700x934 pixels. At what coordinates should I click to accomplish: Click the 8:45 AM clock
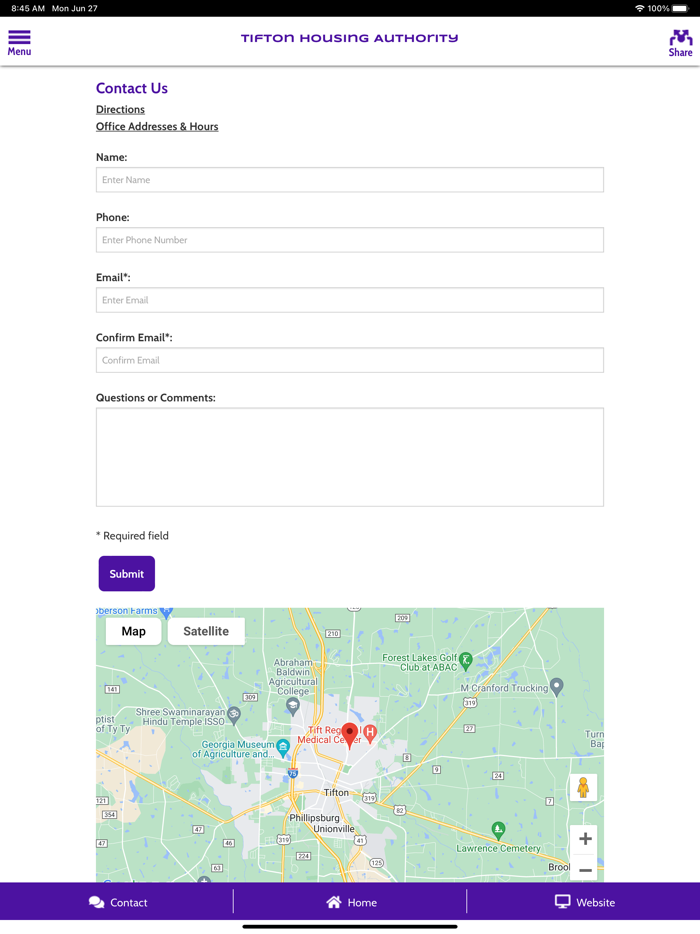(x=28, y=8)
